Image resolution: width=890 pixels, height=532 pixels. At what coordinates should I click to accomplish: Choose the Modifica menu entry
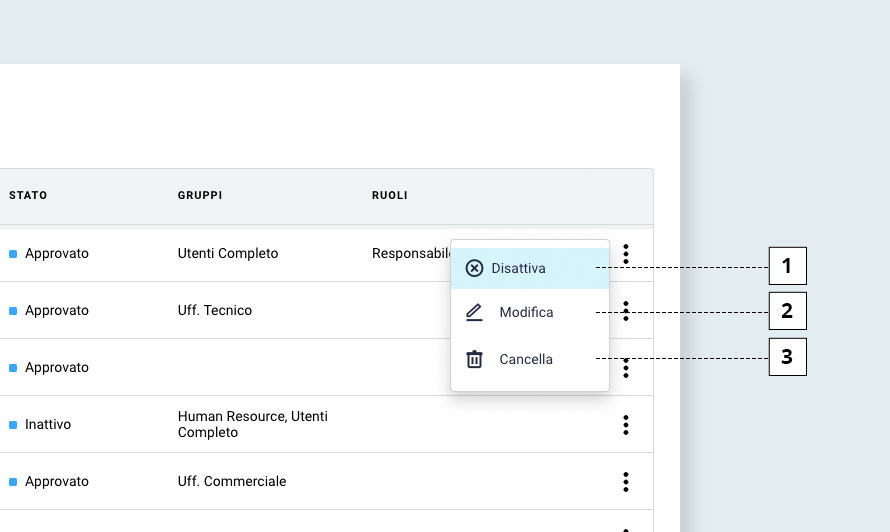pyautogui.click(x=526, y=313)
